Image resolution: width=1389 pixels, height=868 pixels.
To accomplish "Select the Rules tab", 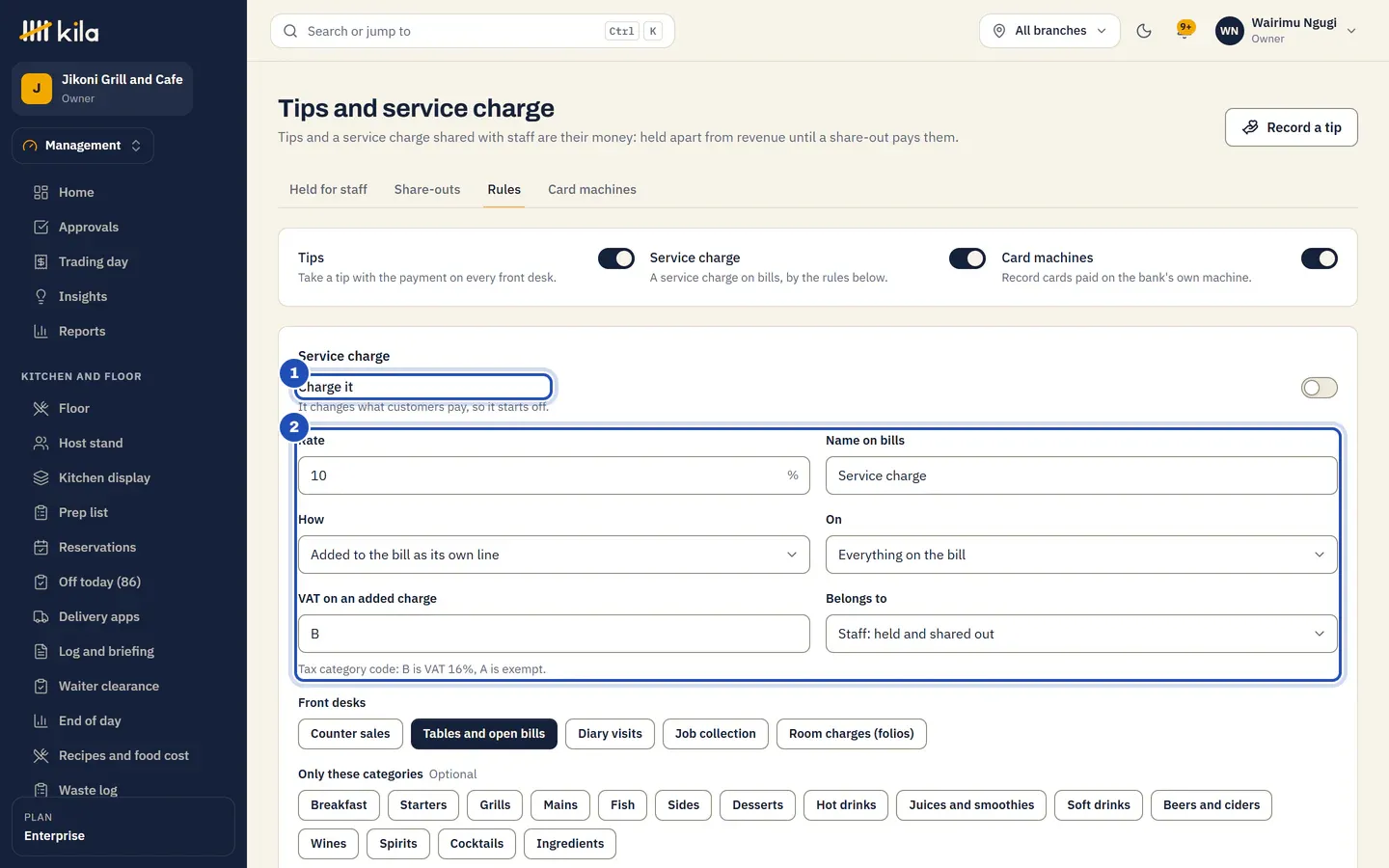I will click(504, 190).
